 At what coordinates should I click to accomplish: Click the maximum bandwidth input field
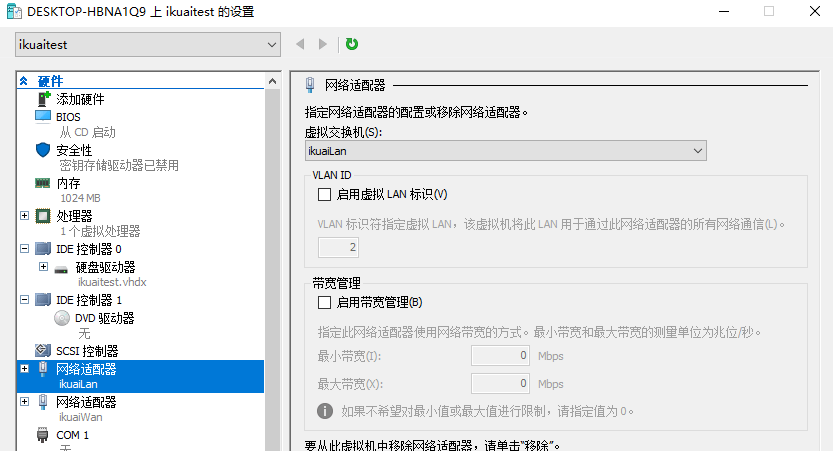(x=500, y=384)
